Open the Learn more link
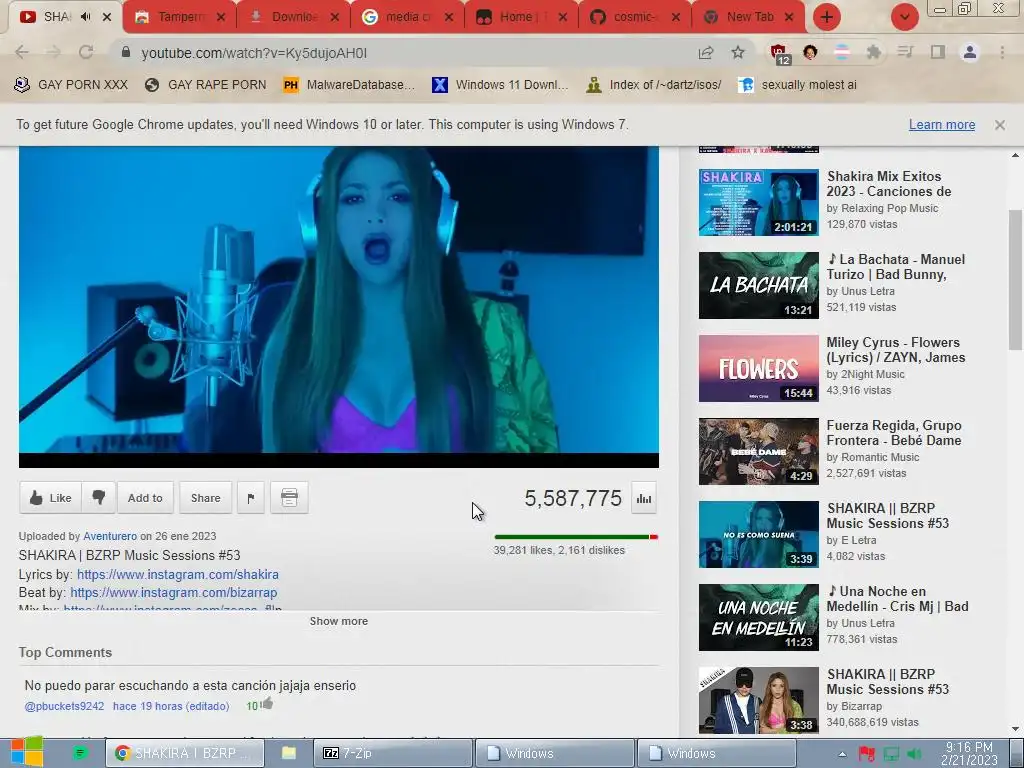The width and height of the screenshot is (1024, 768). point(942,124)
